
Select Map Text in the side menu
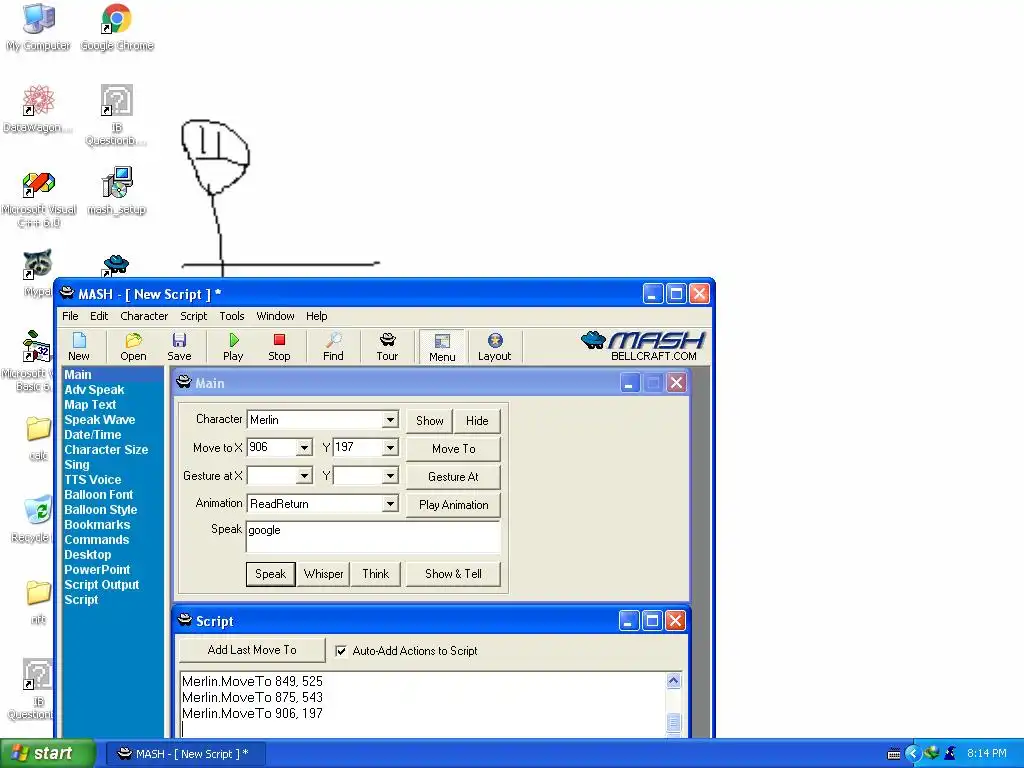click(90, 405)
